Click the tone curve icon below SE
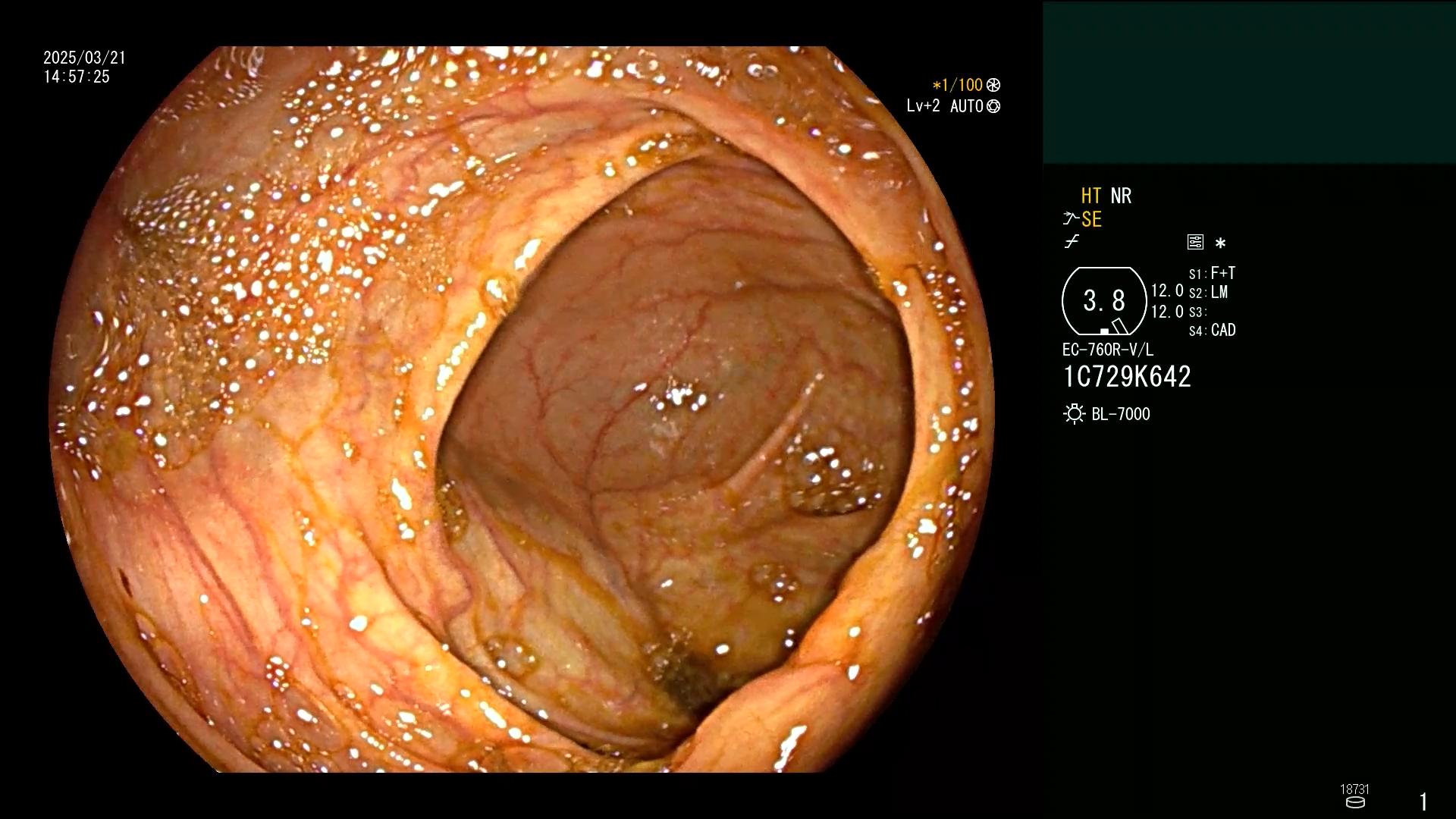 click(1072, 242)
